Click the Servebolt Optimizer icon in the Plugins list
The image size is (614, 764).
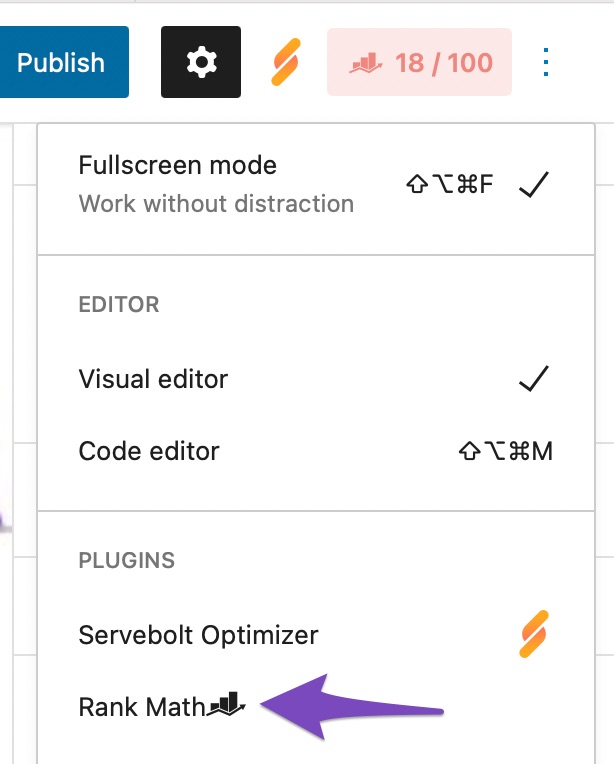click(535, 635)
